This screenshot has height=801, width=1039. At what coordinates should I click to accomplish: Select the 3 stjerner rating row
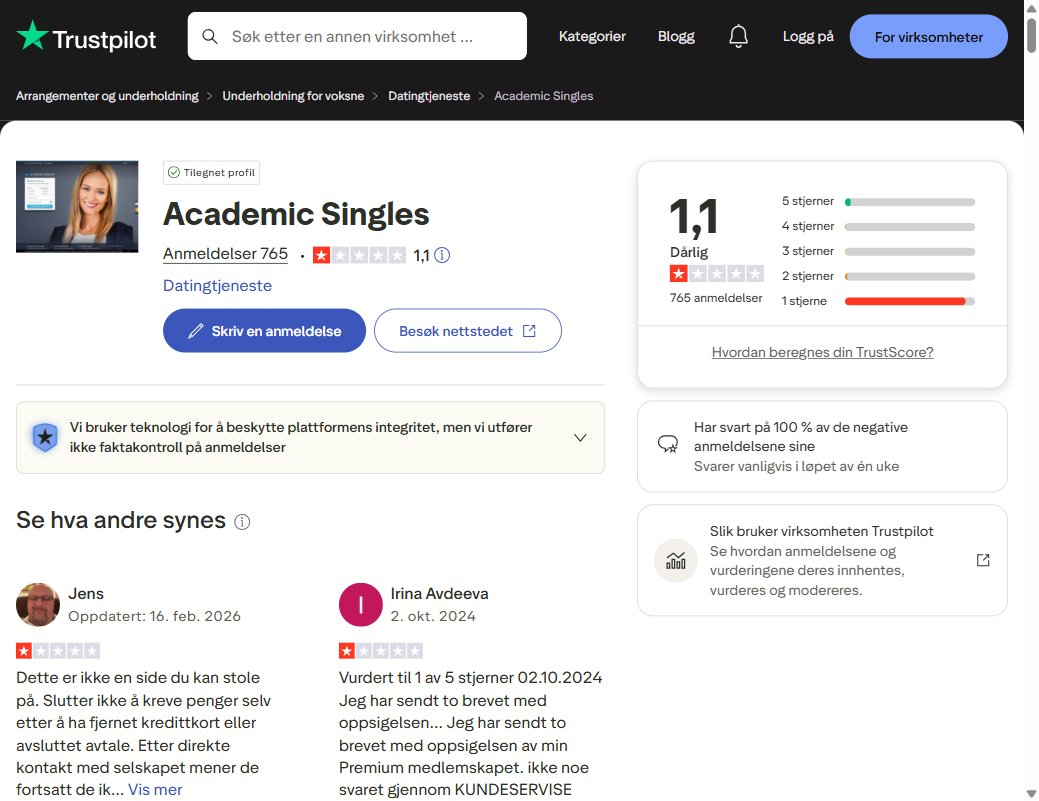tap(878, 252)
